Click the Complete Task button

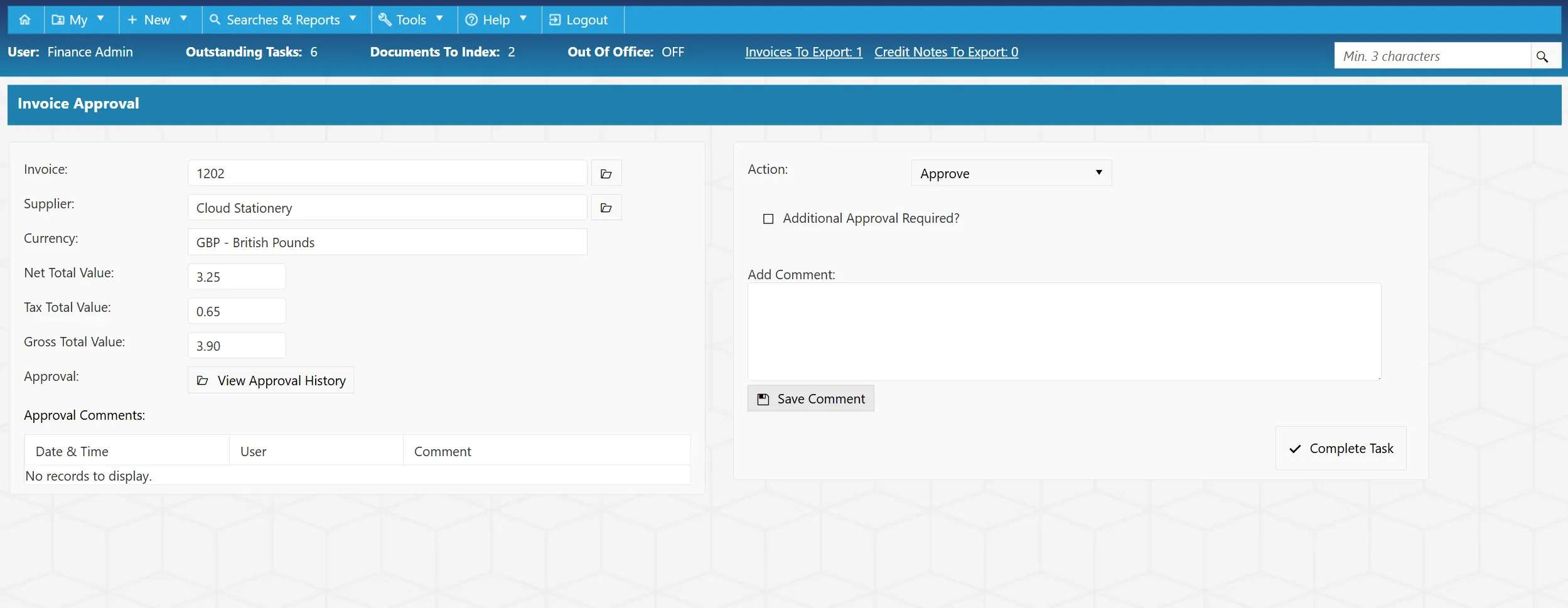pos(1341,449)
